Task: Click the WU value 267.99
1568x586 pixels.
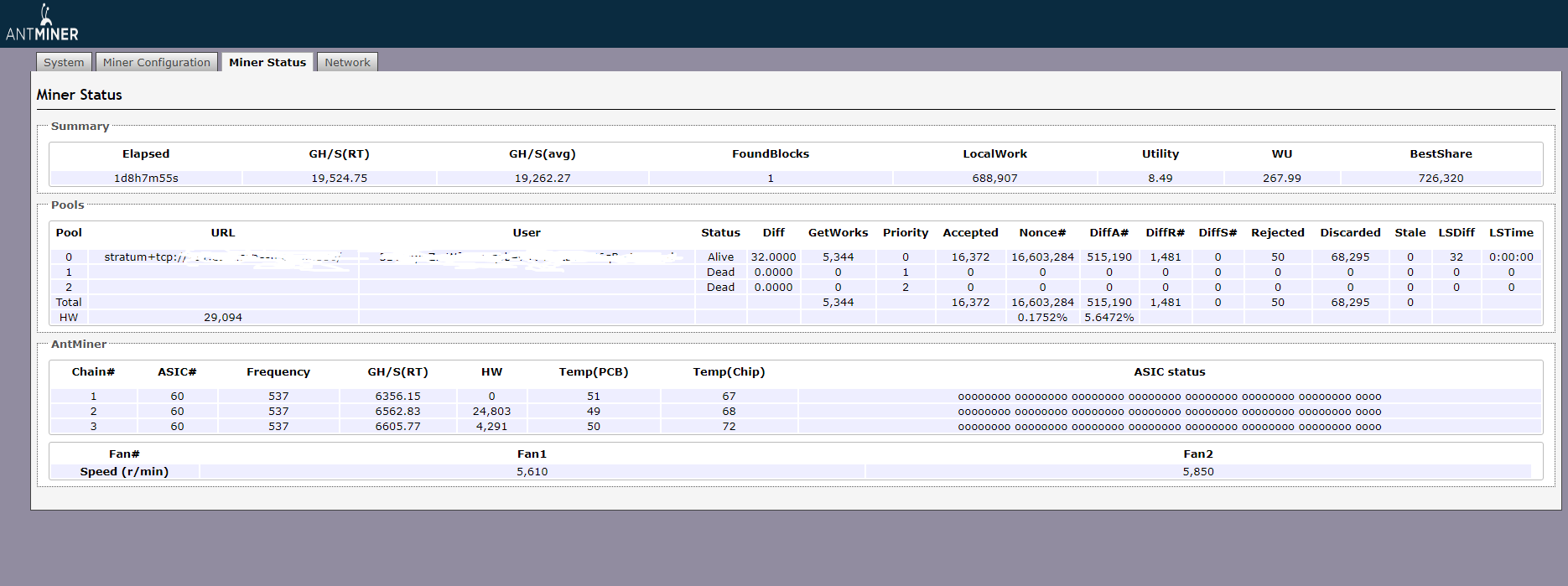Action: click(1282, 178)
